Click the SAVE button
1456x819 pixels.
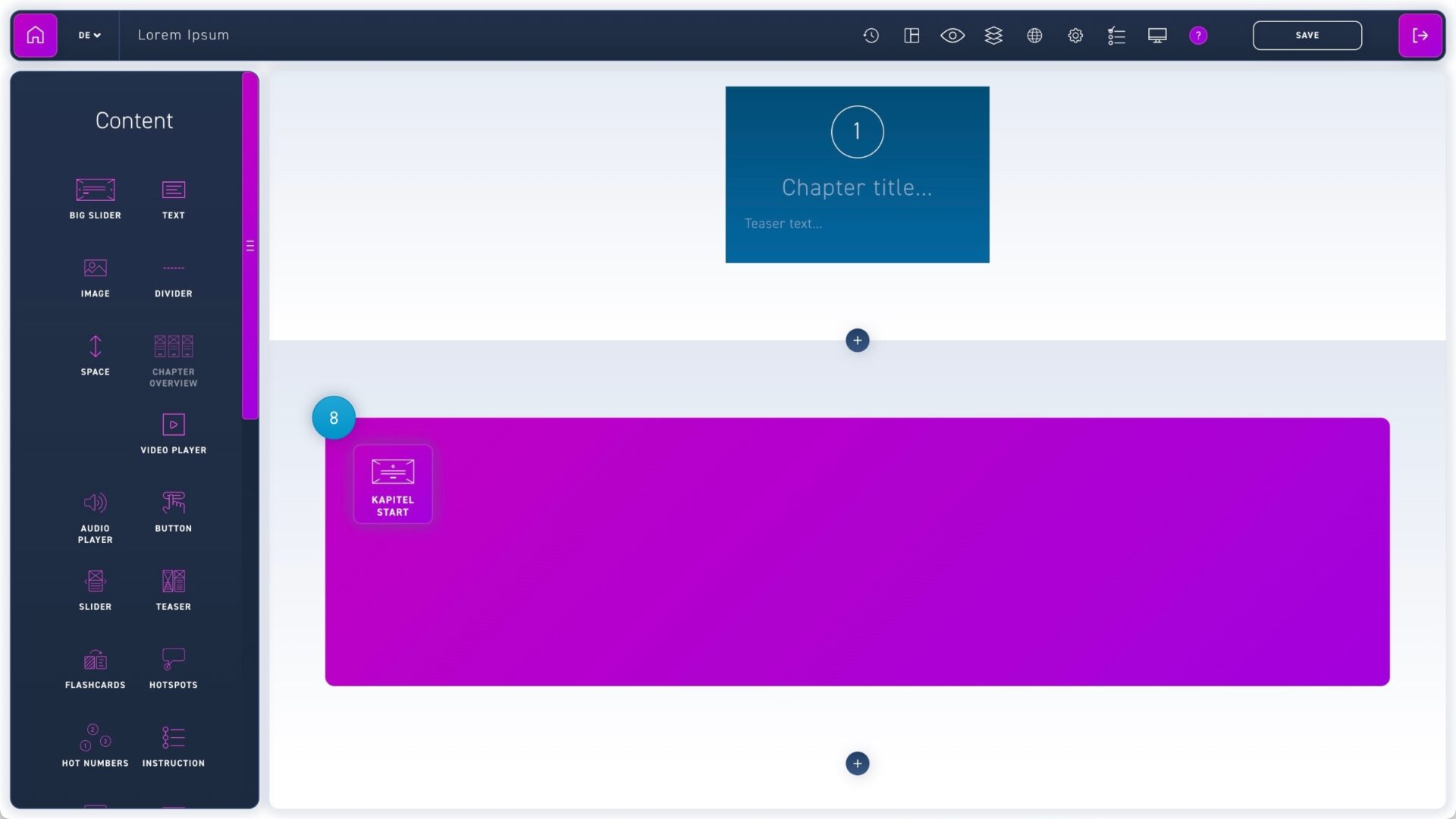1307,36
